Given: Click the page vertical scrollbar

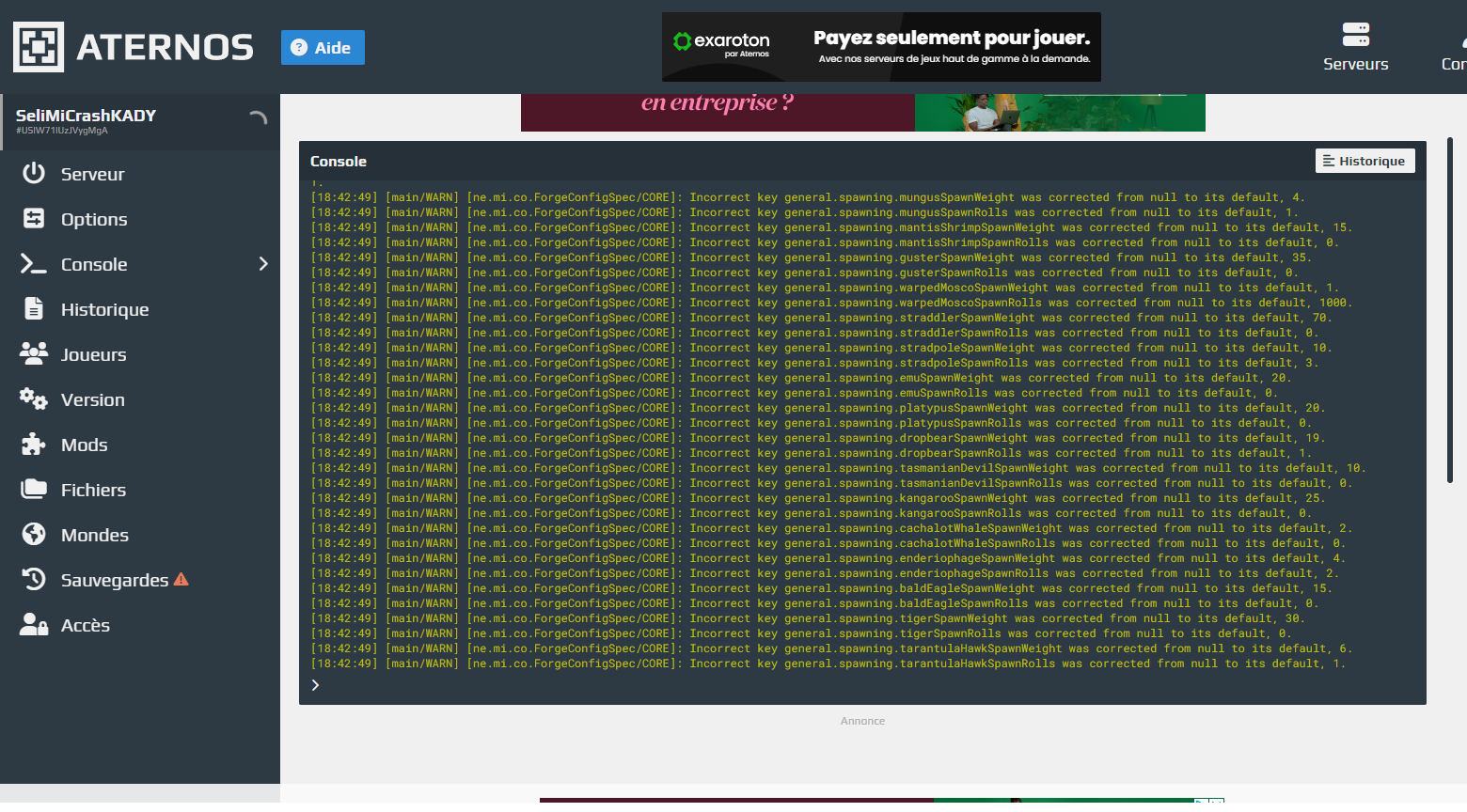Looking at the screenshot, I should coord(1449,310).
